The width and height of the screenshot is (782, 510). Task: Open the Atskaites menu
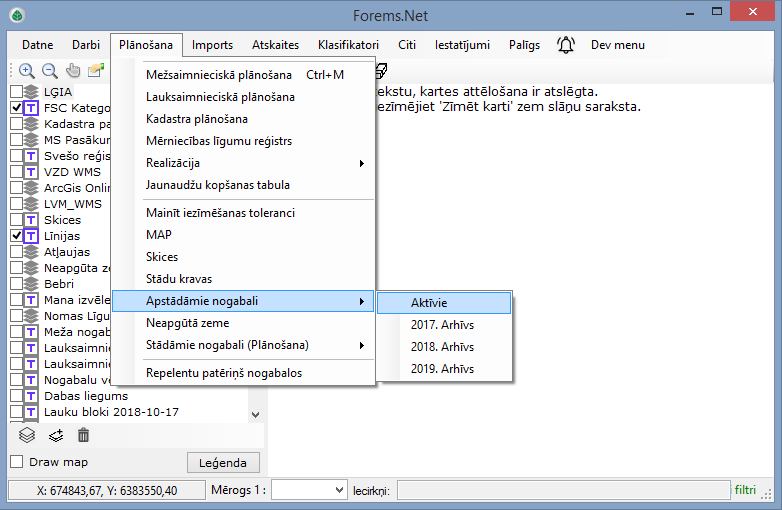pos(275,45)
